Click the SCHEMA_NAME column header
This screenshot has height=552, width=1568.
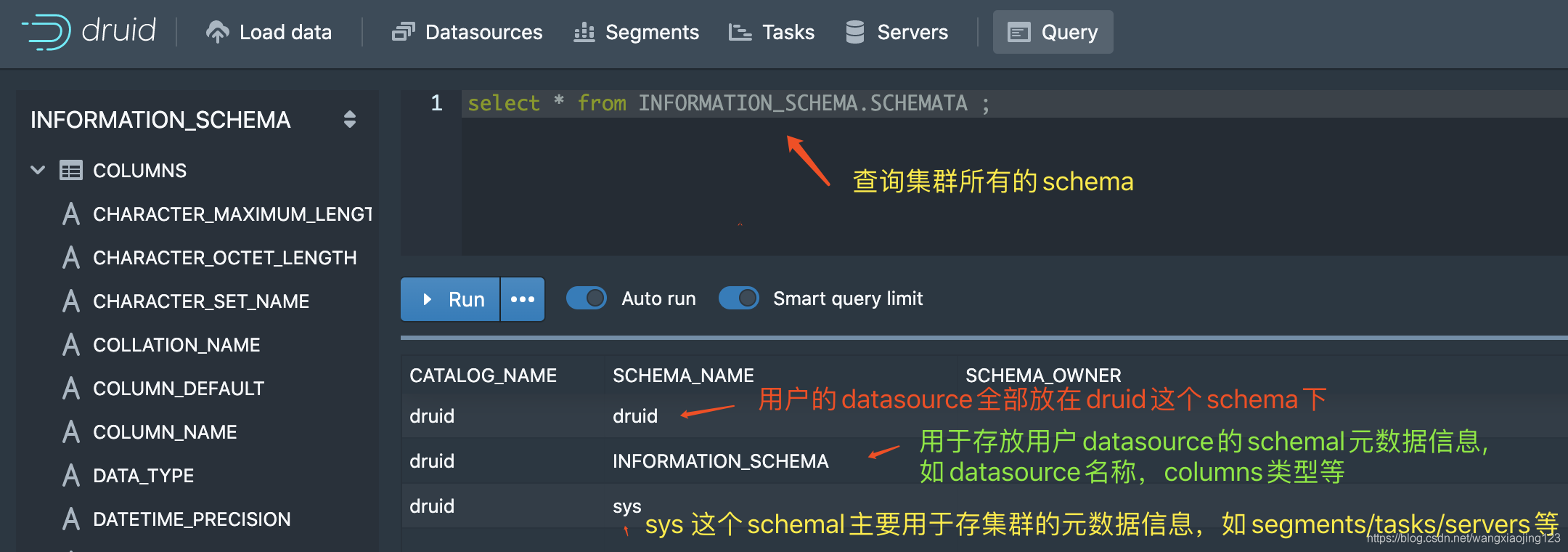tap(683, 376)
